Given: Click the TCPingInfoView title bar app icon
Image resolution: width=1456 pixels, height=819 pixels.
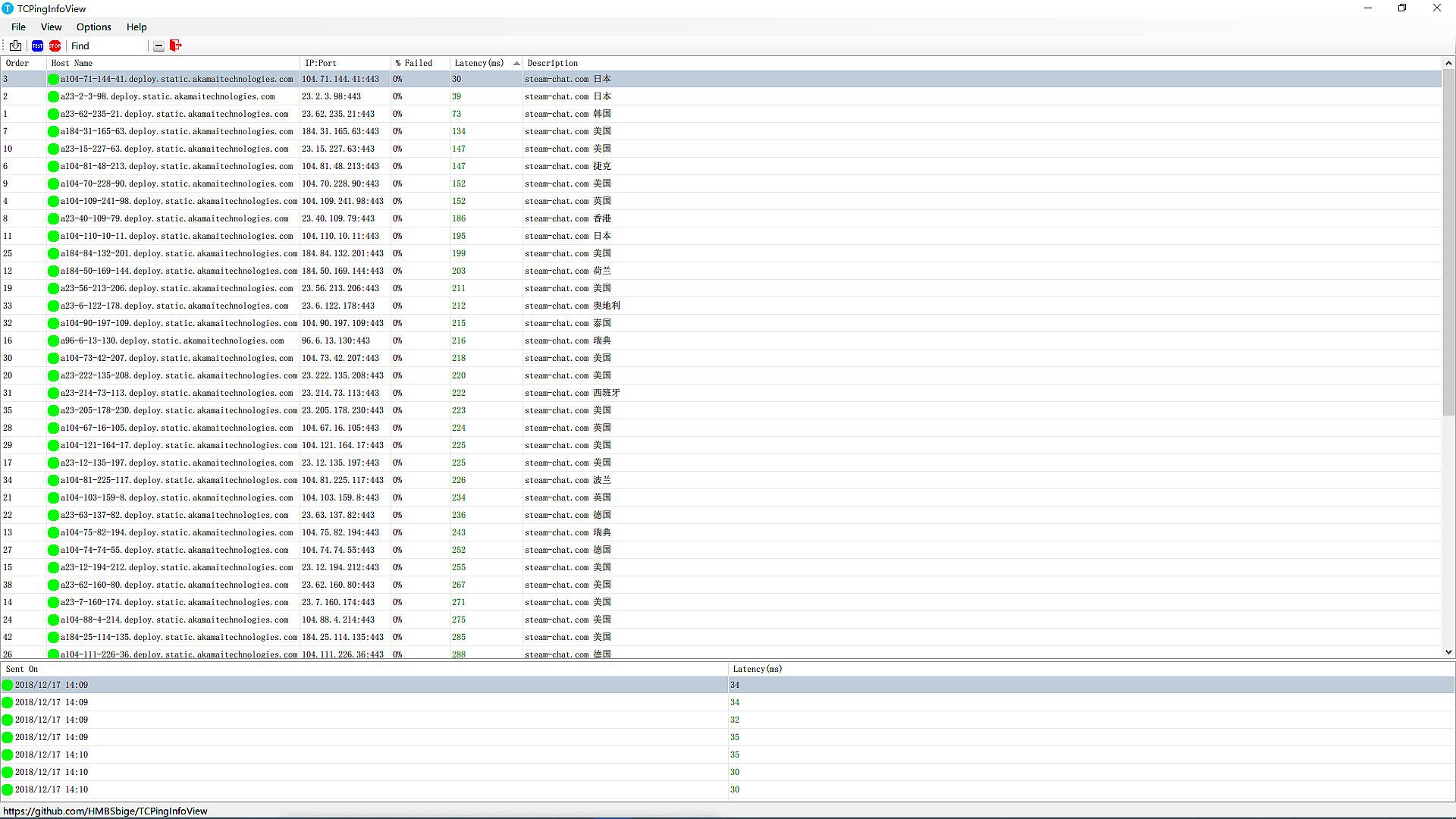Looking at the screenshot, I should (x=8, y=8).
